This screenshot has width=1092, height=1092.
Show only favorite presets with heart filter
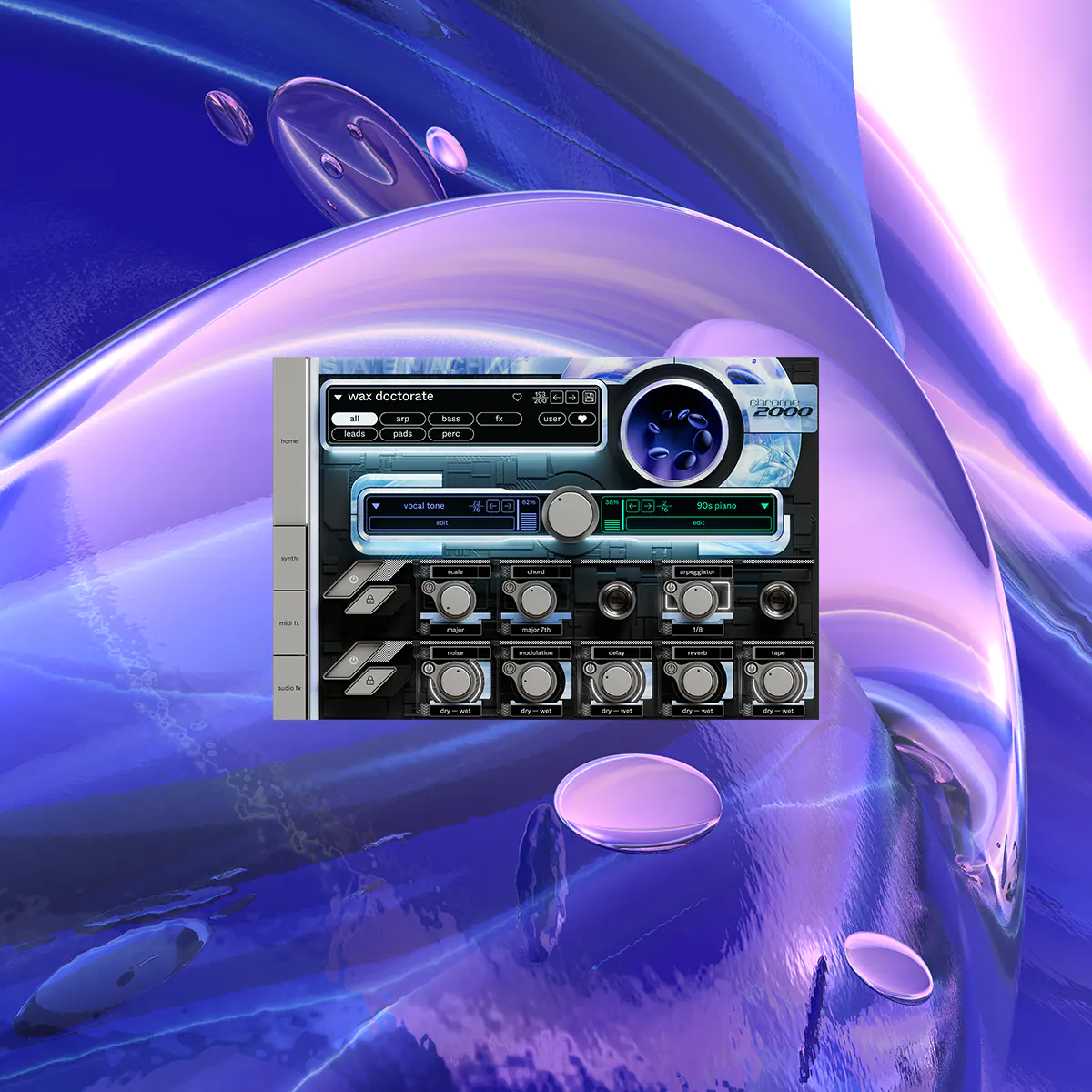pyautogui.click(x=582, y=419)
